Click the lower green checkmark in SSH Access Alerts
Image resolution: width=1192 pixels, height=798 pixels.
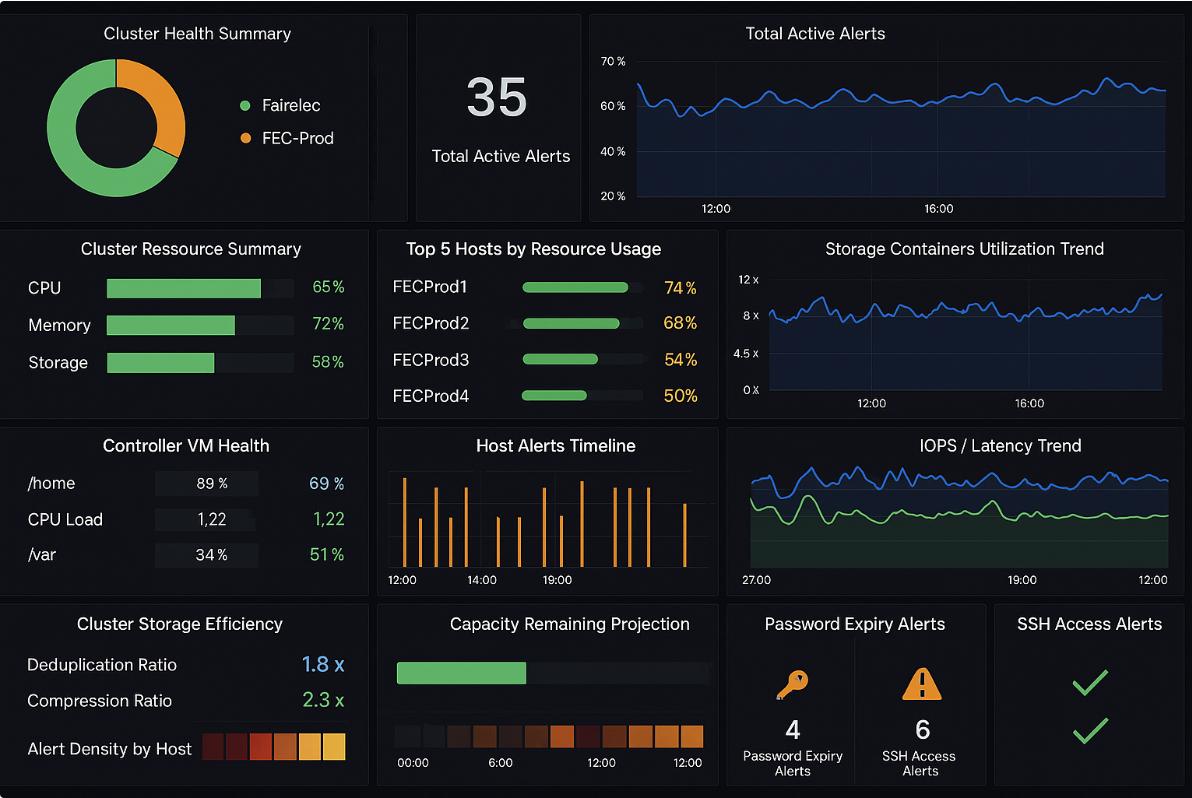point(1090,730)
